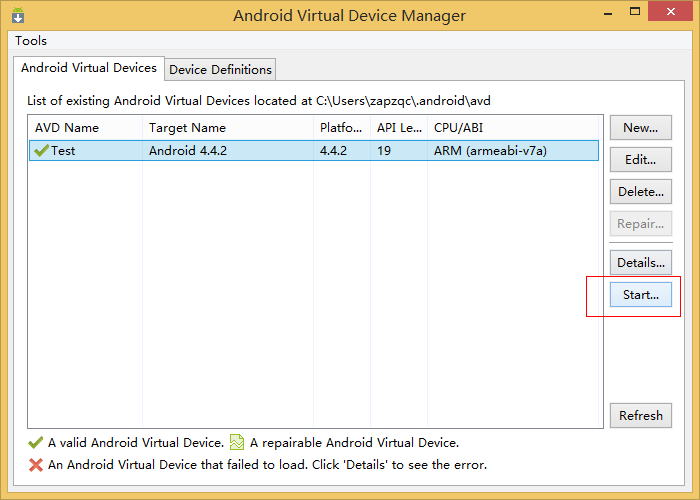The height and width of the screenshot is (500, 700).
Task: Minimize the AVD Manager window
Action: 608,12
